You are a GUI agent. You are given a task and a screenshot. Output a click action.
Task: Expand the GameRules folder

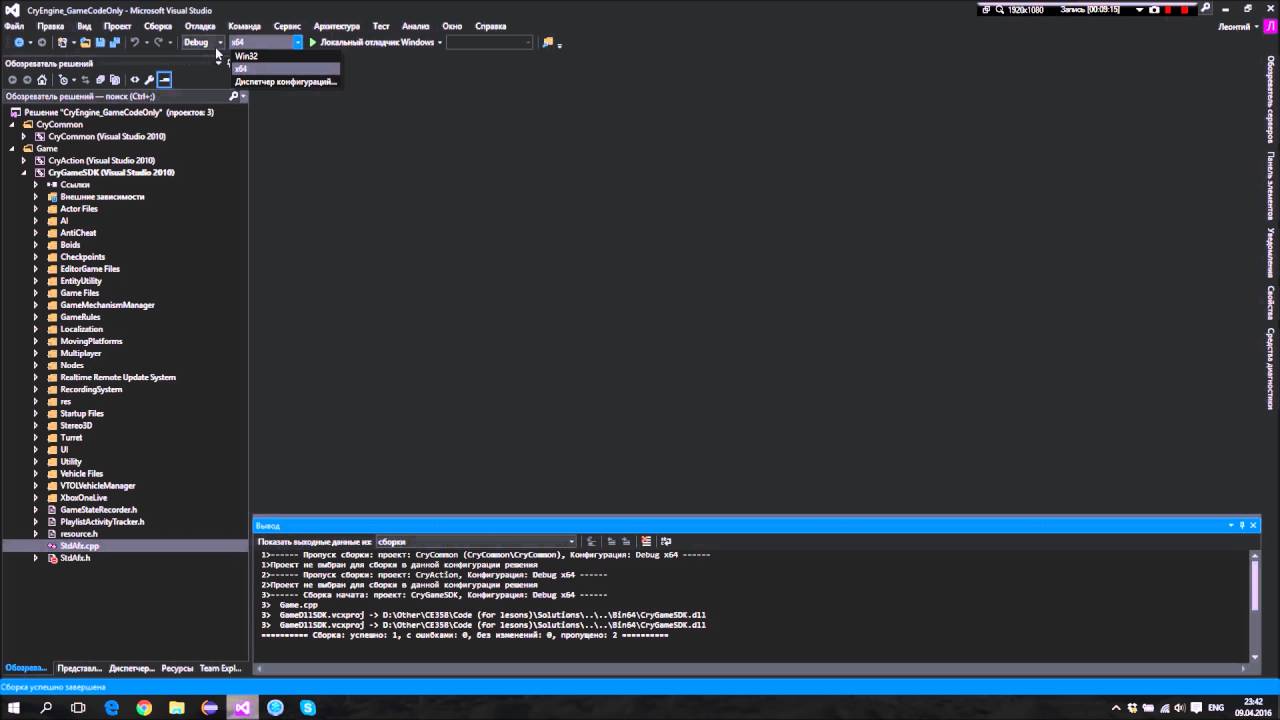click(x=36, y=317)
